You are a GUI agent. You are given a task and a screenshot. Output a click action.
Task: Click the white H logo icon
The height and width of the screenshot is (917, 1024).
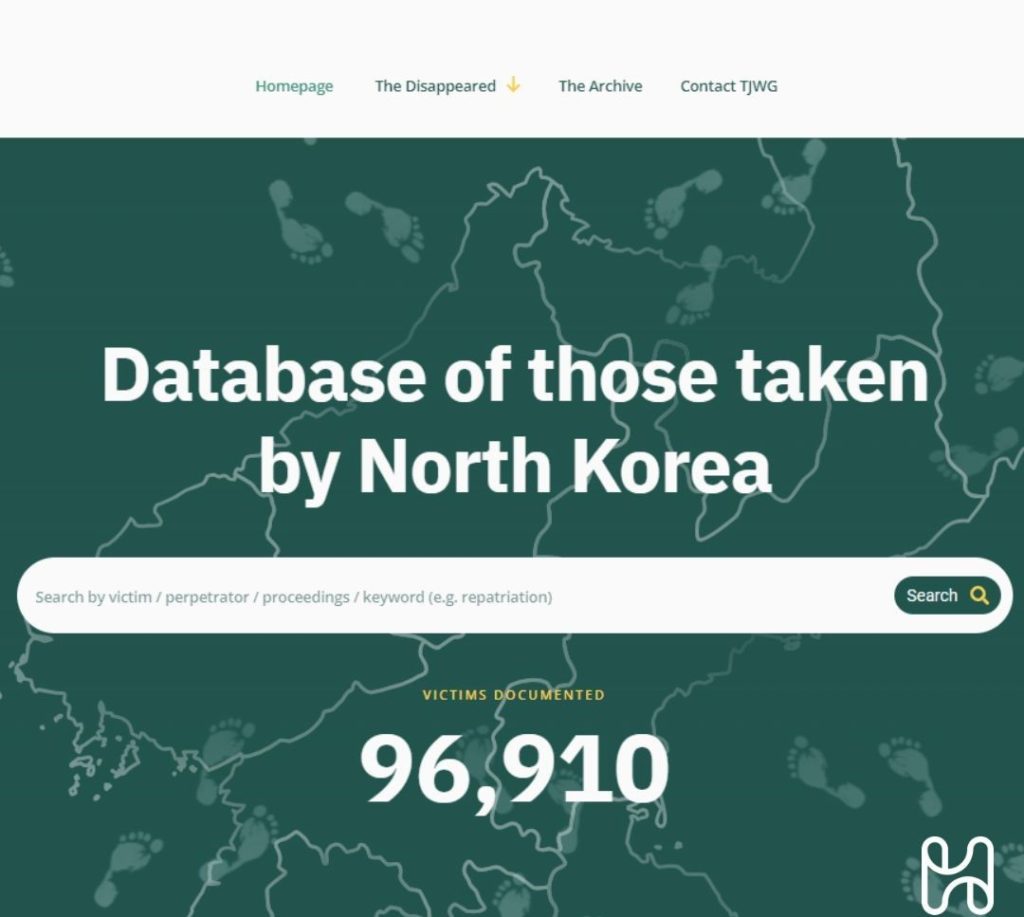(957, 875)
